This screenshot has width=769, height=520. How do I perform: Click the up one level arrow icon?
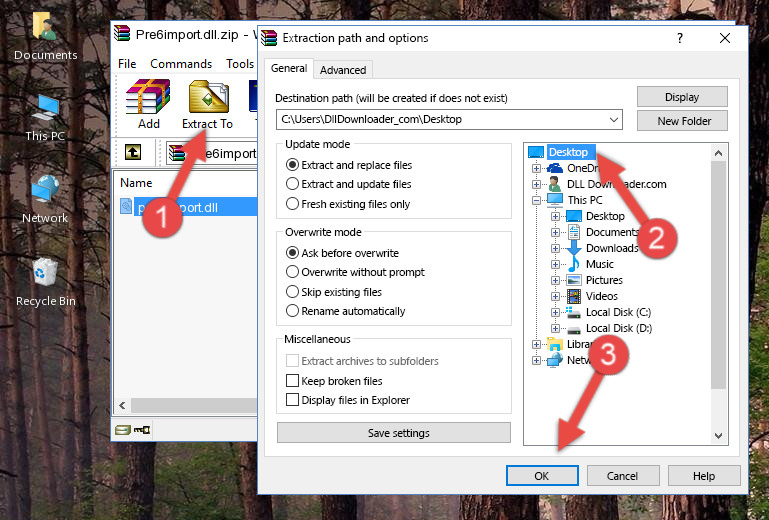coord(133,153)
